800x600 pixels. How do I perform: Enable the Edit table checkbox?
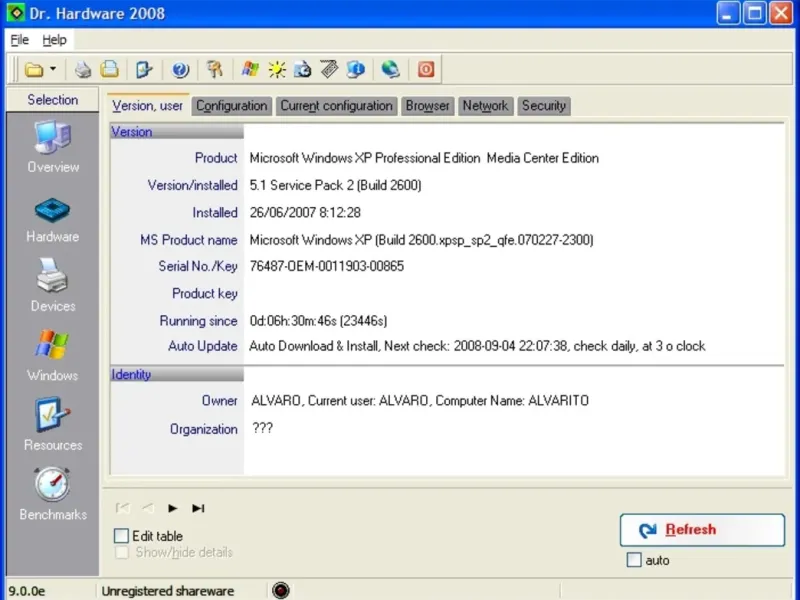pos(121,536)
